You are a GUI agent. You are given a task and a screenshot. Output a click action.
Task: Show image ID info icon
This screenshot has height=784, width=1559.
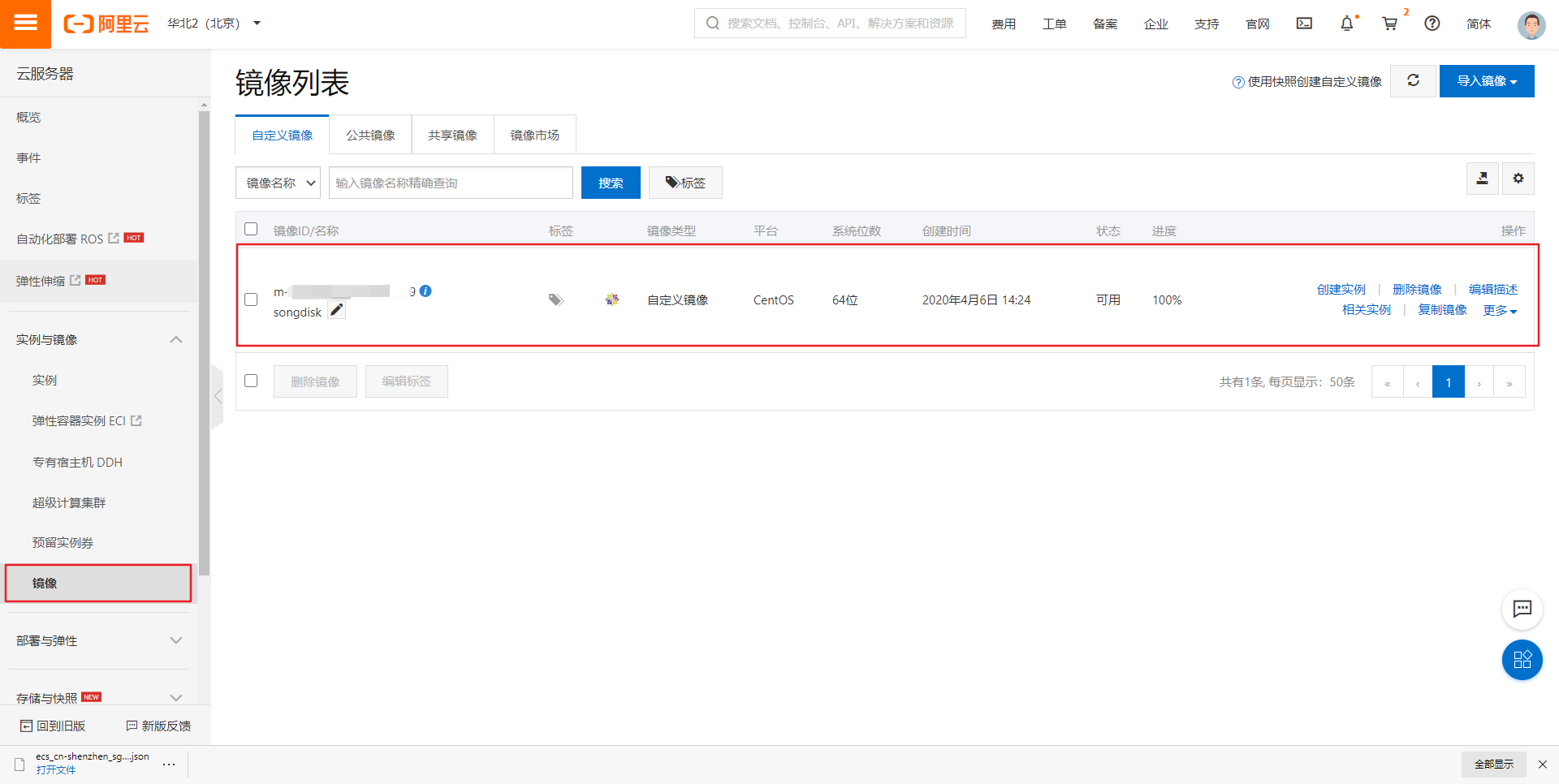click(425, 291)
